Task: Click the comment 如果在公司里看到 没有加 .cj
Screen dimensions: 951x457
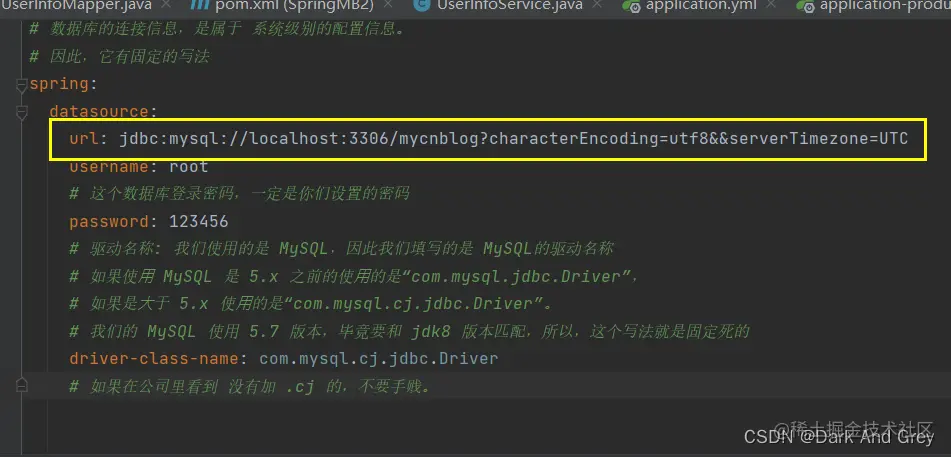Action: coord(250,386)
